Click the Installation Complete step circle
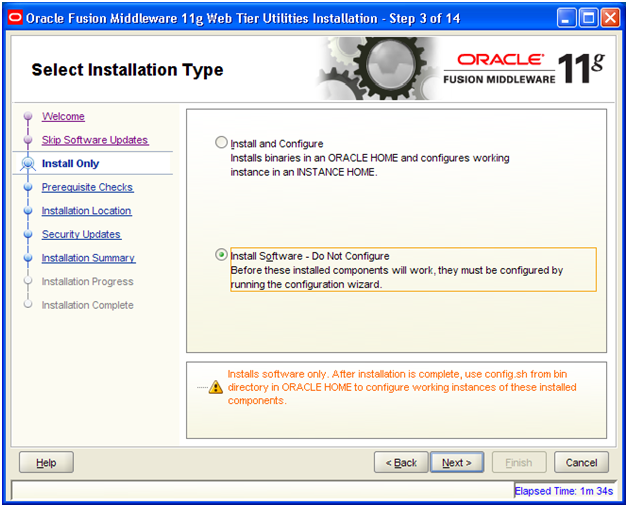This screenshot has height=507, width=628. 28,304
